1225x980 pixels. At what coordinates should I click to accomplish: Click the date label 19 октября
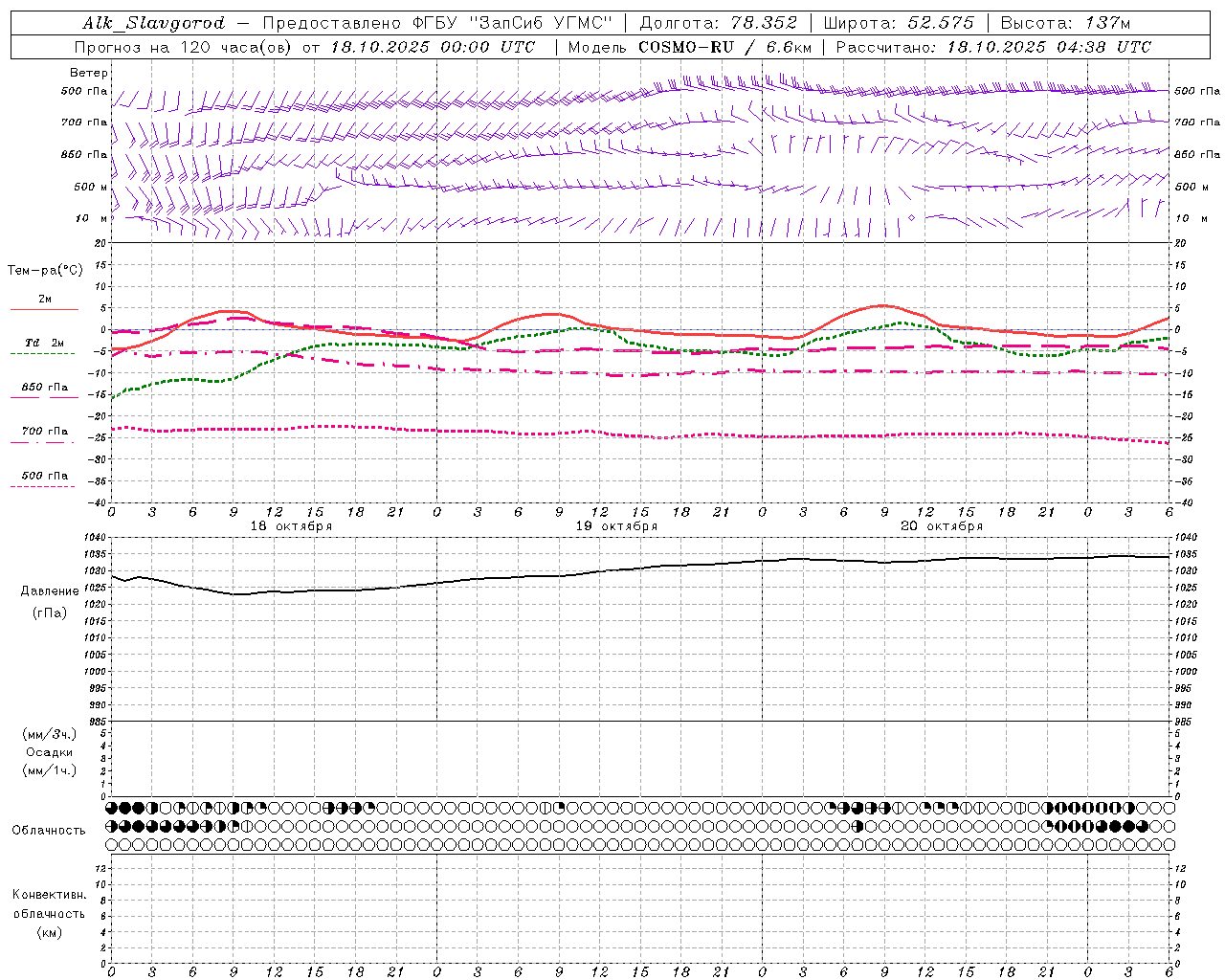616,526
